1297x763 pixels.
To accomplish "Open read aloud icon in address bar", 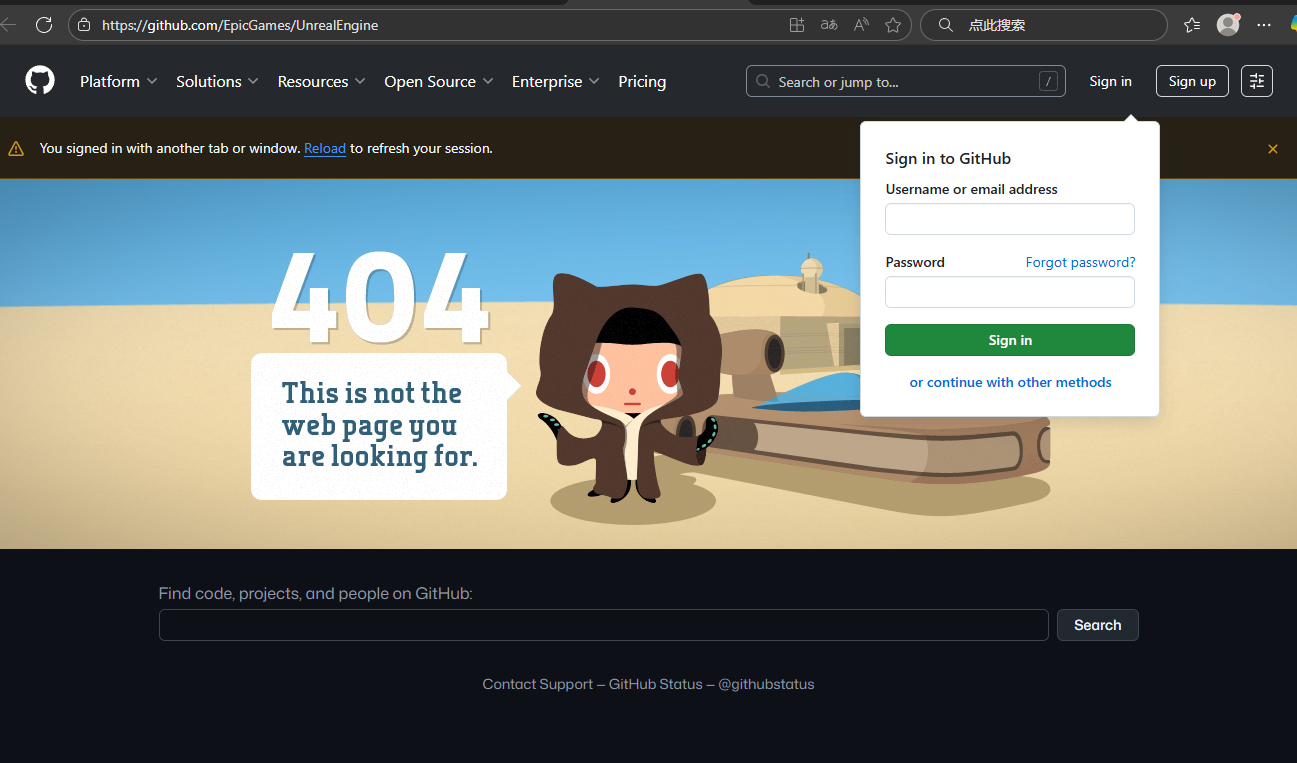I will pyautogui.click(x=861, y=25).
